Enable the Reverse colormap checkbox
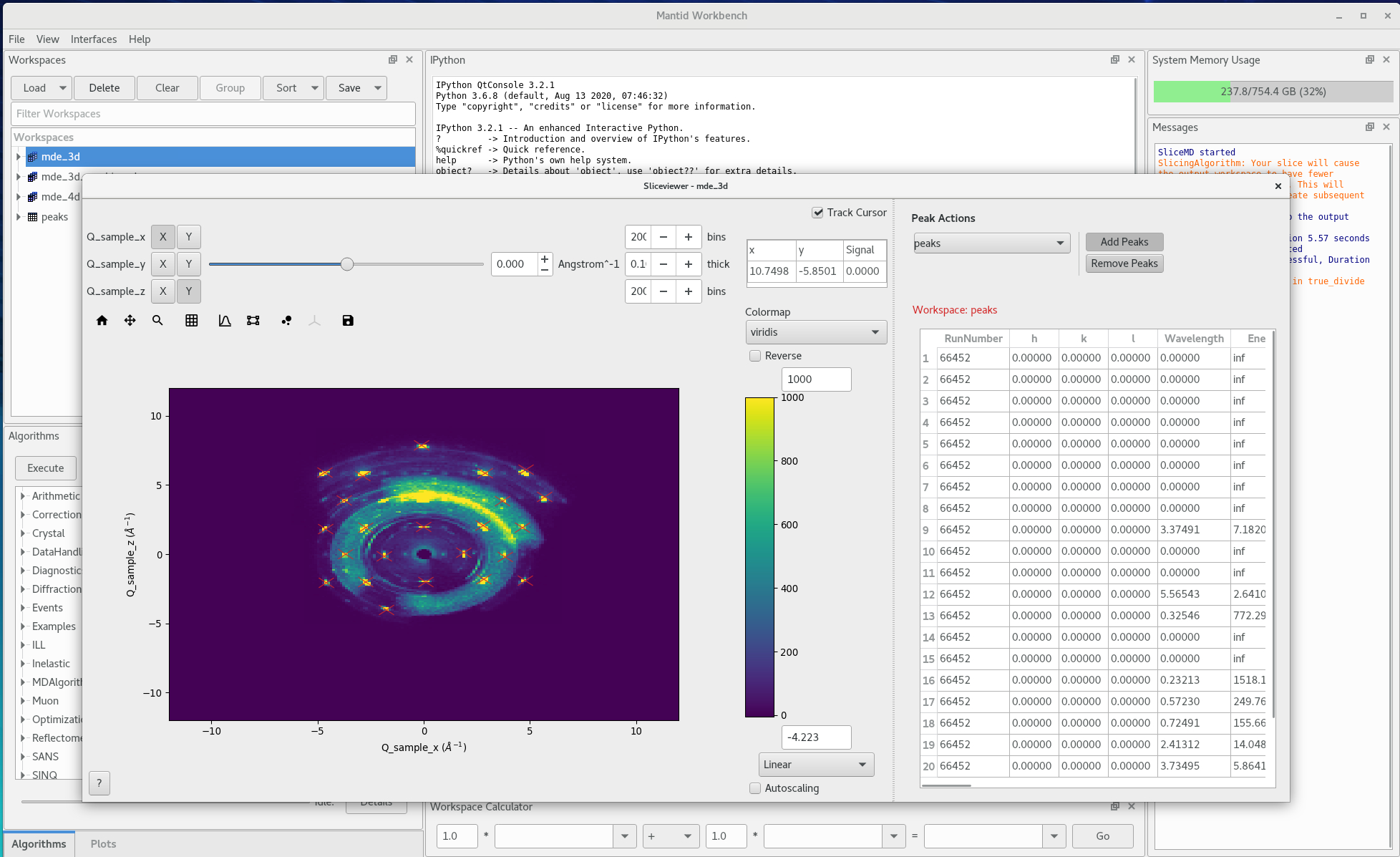The image size is (1400, 857). click(x=755, y=356)
